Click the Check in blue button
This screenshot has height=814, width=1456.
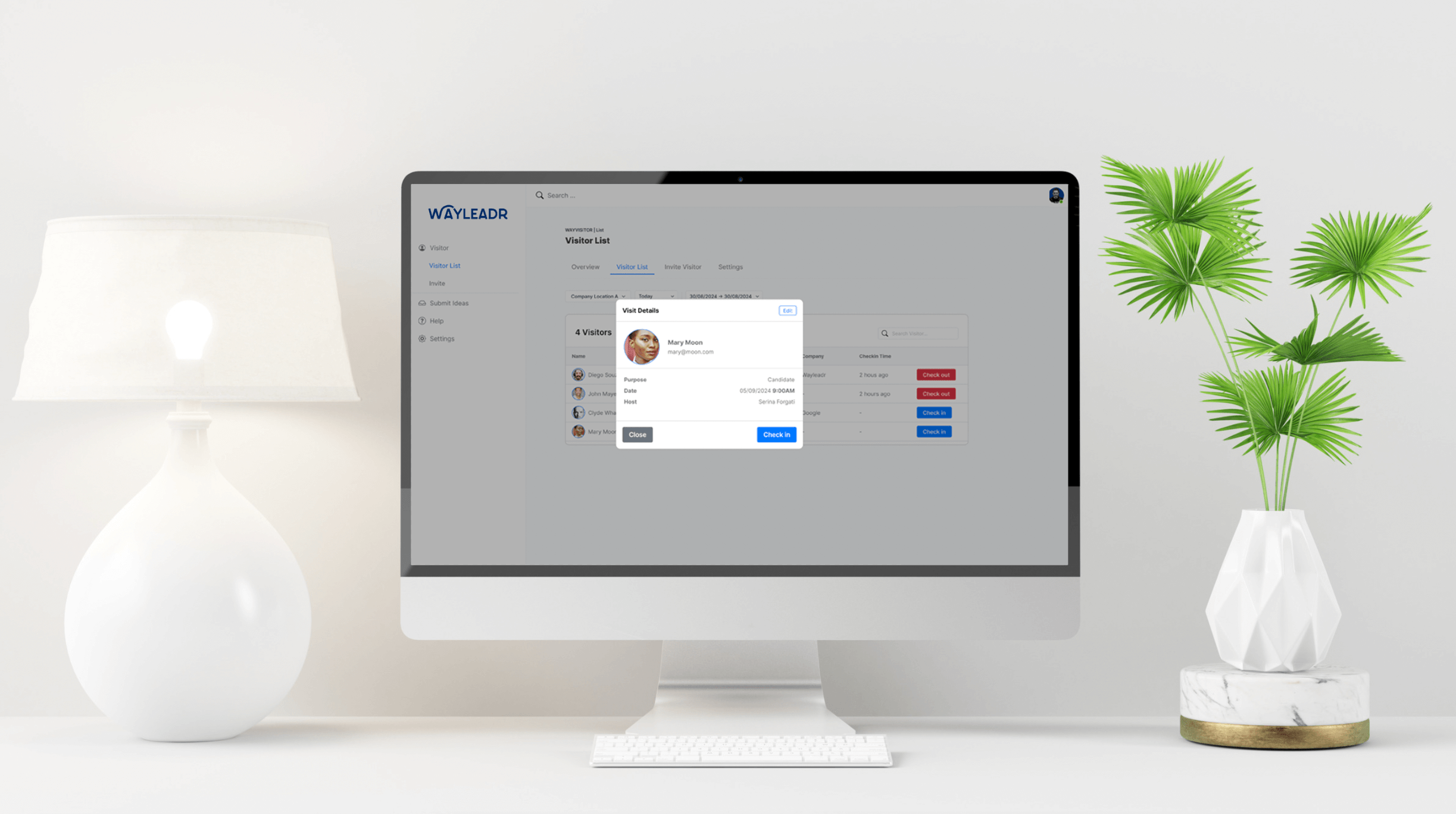(777, 434)
